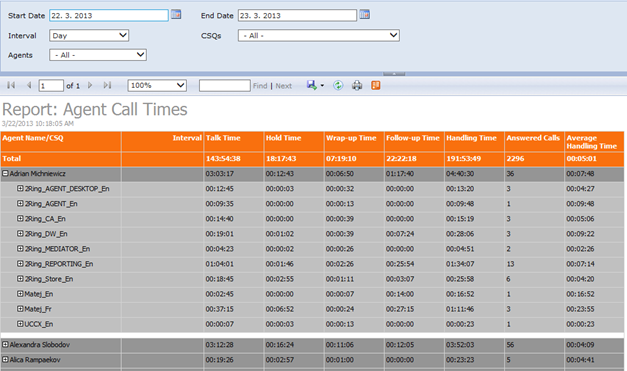Click the Answered Calls column header

tap(534, 142)
